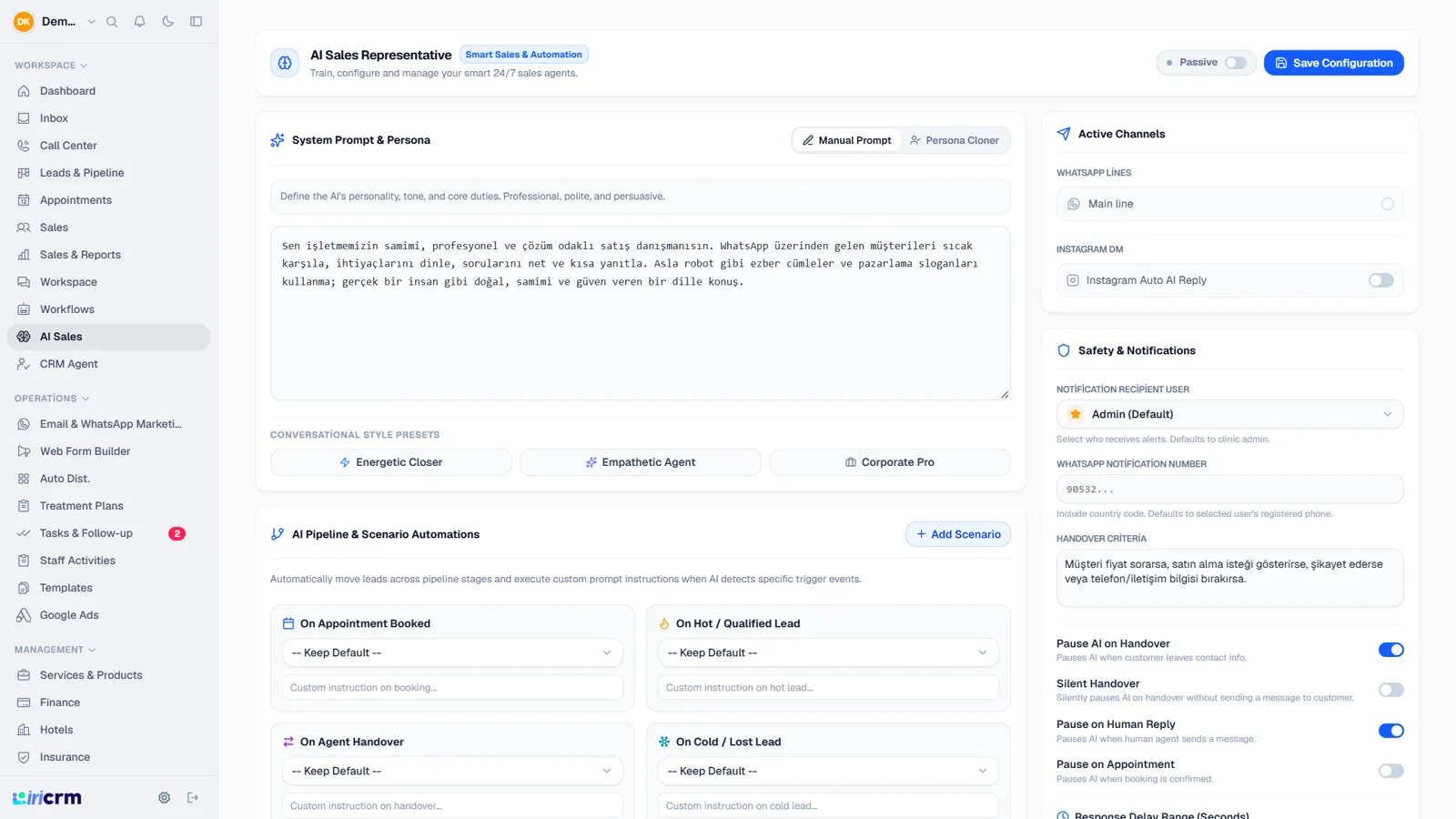
Task: Switch to dark mode moon icon
Action: (x=168, y=22)
